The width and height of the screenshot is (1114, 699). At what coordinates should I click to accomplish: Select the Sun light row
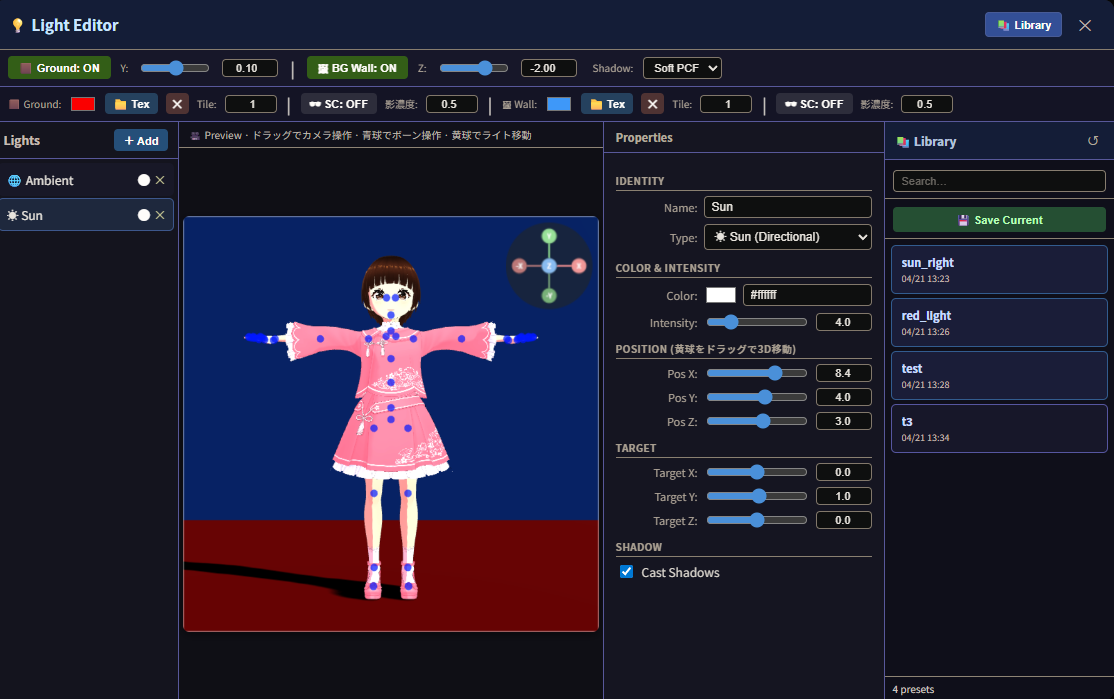click(x=87, y=215)
